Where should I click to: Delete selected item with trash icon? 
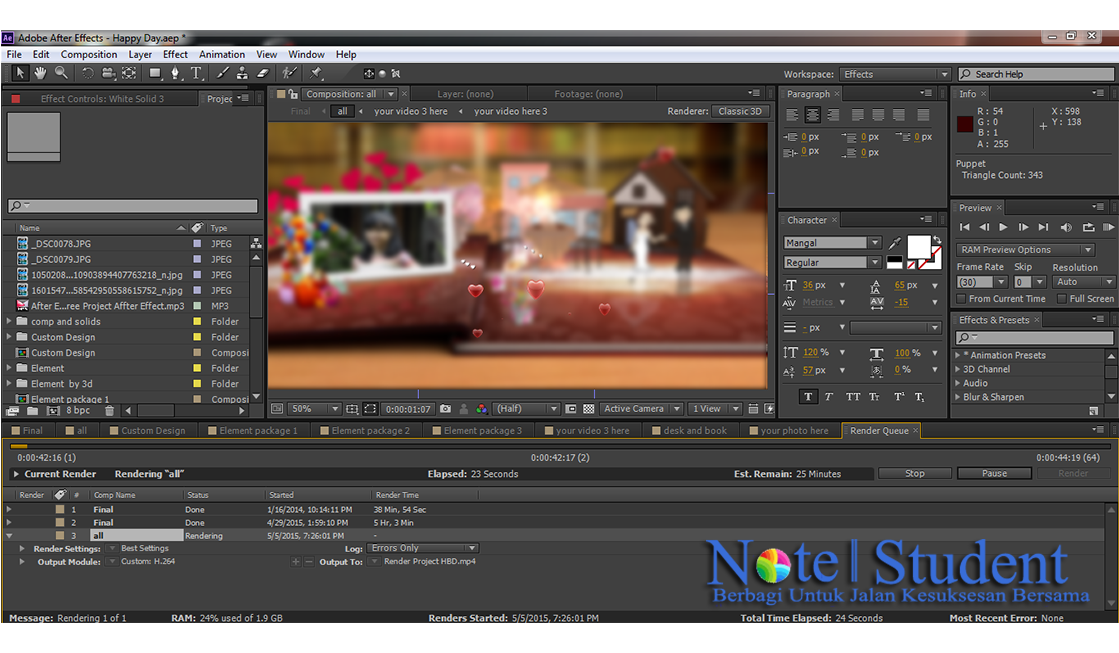tap(109, 411)
